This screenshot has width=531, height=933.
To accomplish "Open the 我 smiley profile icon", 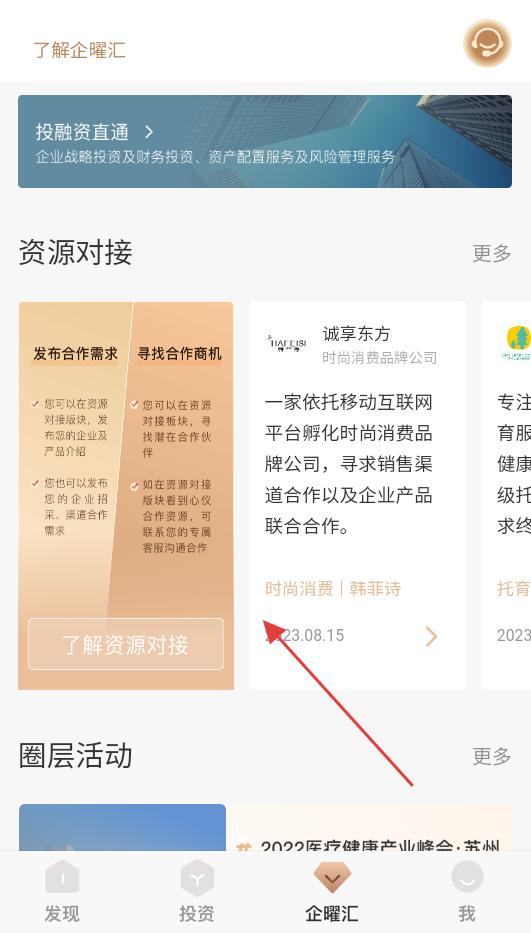I will click(467, 877).
